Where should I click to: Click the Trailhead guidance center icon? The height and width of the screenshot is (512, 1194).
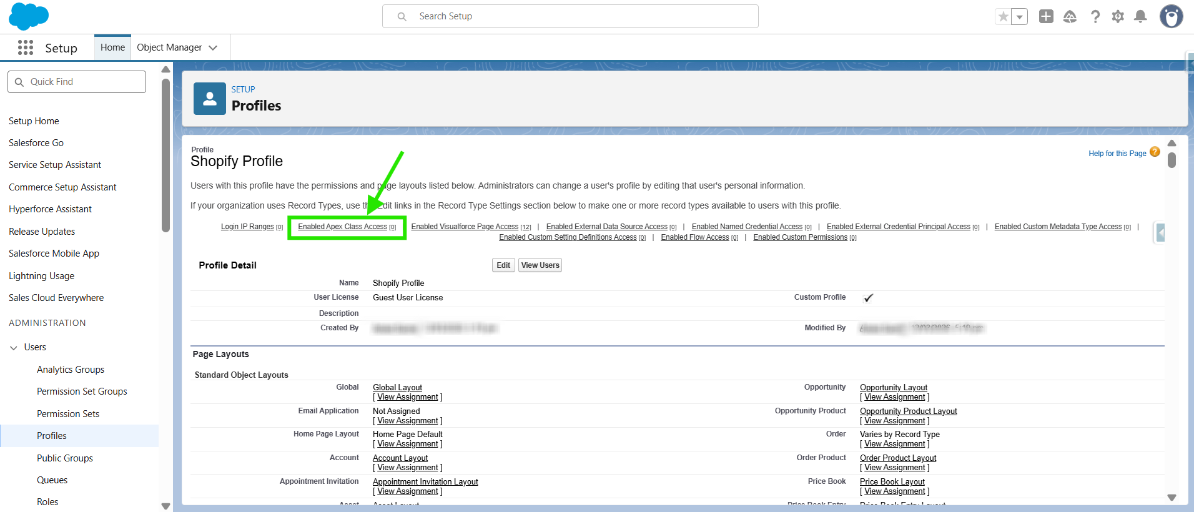coord(1070,16)
